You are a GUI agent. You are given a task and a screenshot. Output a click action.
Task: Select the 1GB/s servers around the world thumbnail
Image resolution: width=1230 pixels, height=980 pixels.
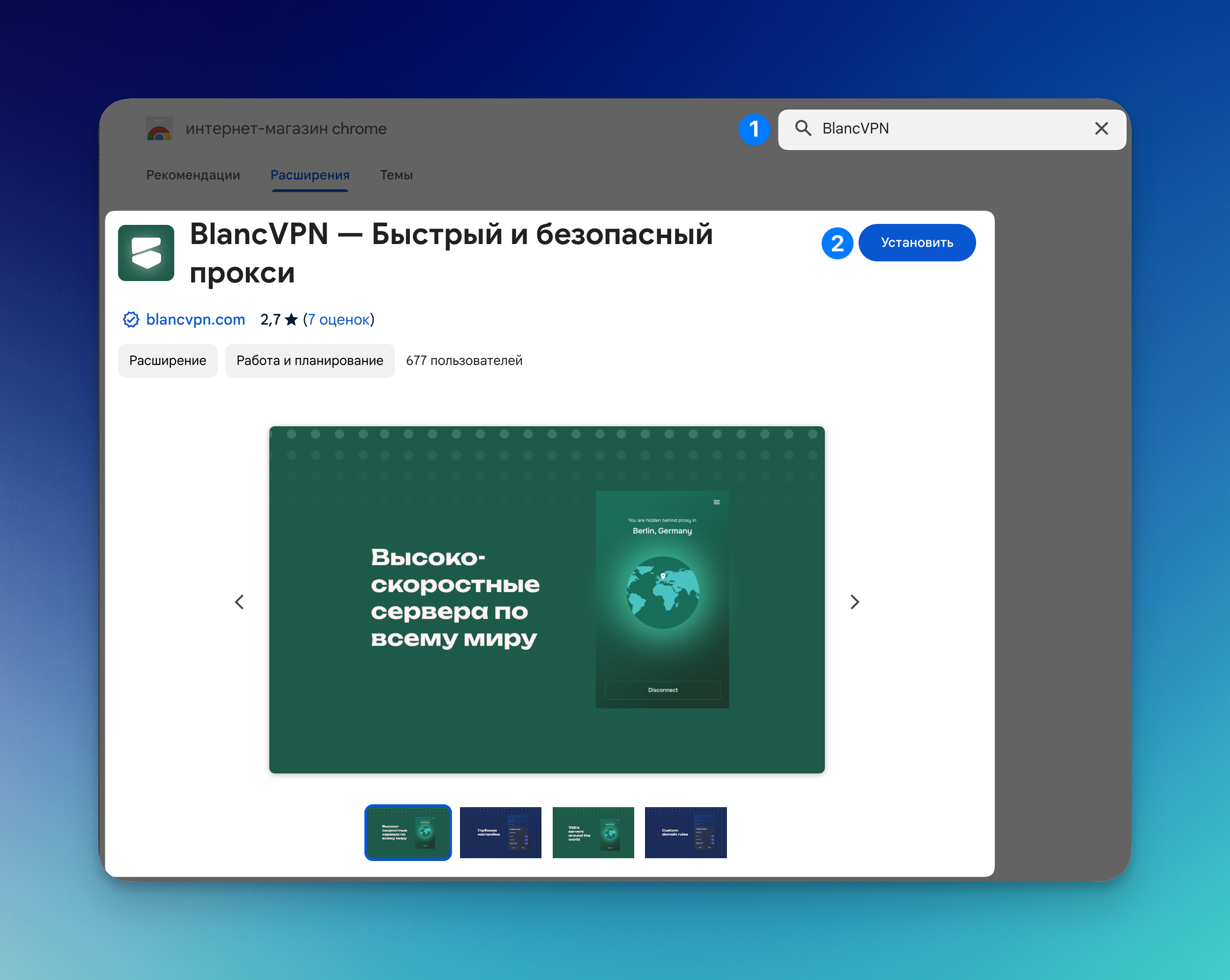click(593, 832)
